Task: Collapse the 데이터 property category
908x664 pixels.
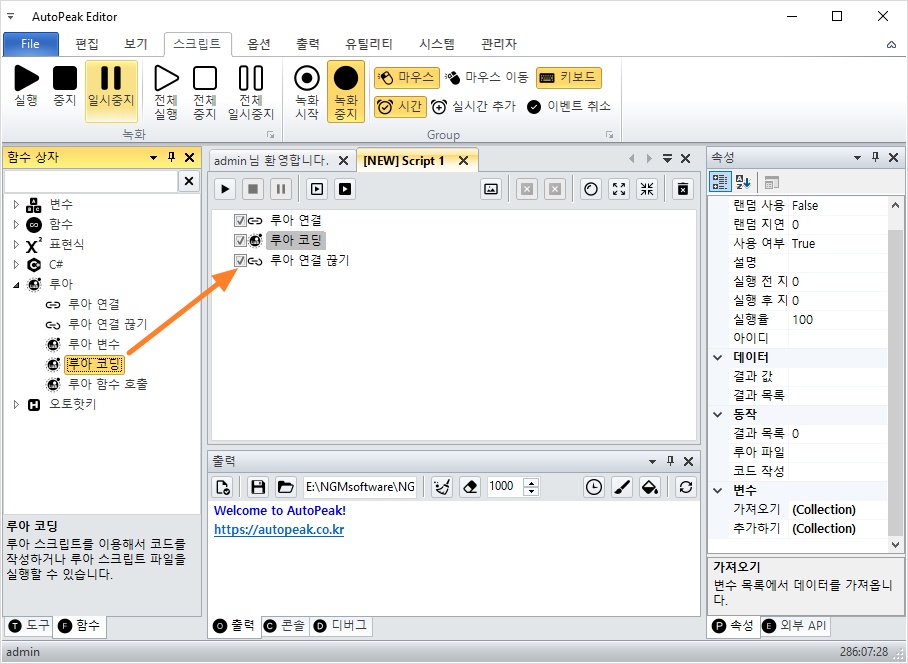Action: (x=718, y=358)
